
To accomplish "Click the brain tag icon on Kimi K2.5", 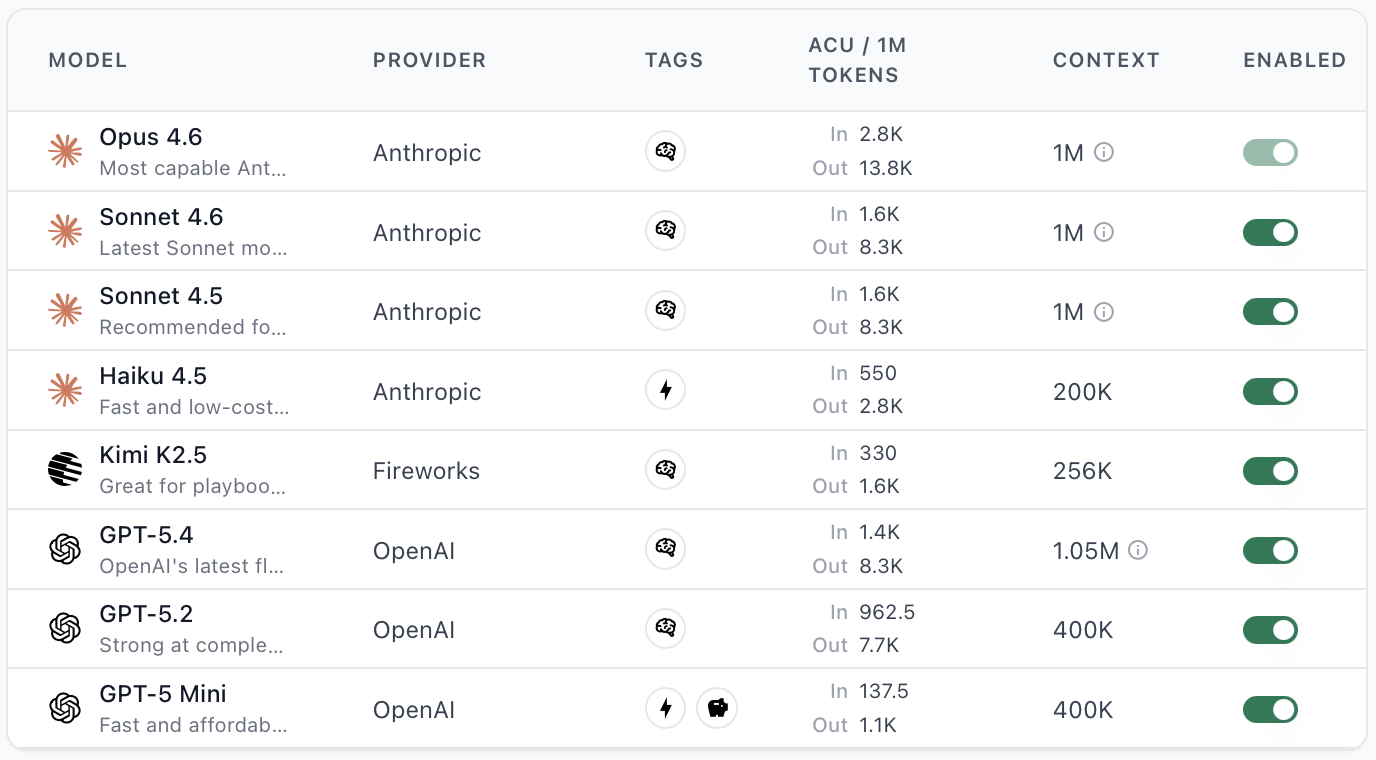I will (x=665, y=469).
